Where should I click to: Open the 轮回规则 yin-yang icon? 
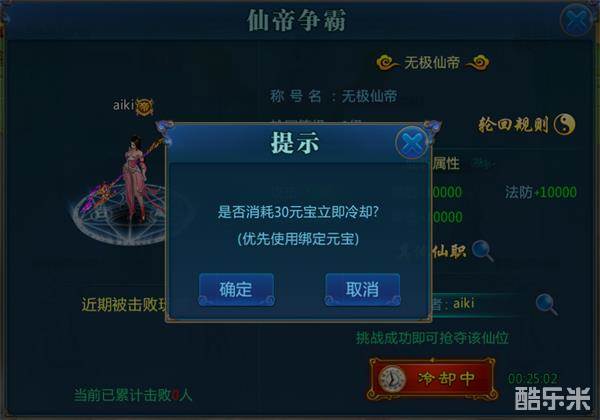(x=564, y=124)
